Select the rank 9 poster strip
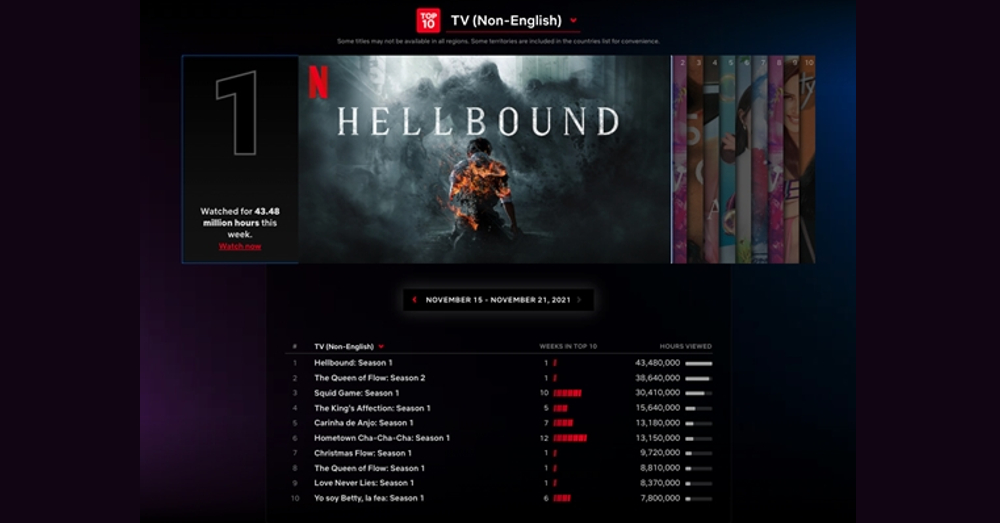Image resolution: width=1000 pixels, height=523 pixels. click(791, 159)
